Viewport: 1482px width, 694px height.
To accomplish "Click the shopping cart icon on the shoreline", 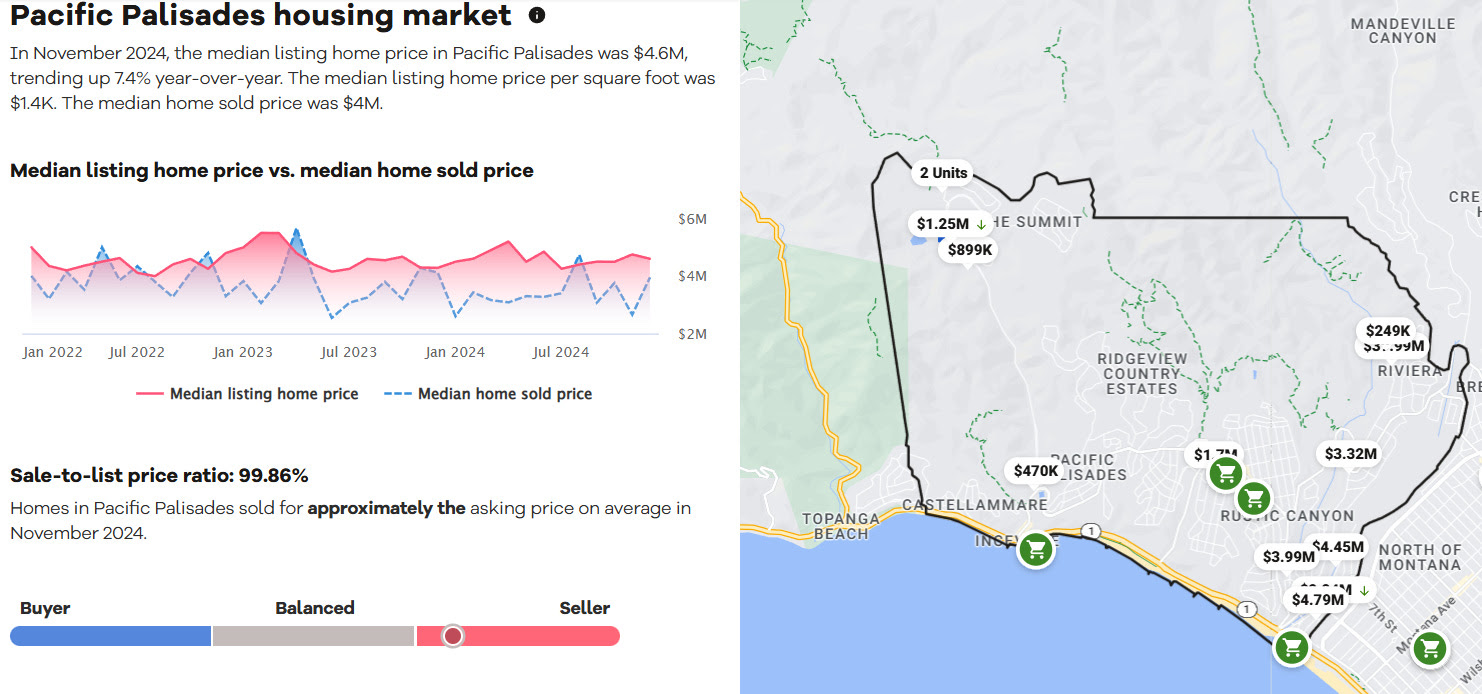I will (x=1292, y=647).
